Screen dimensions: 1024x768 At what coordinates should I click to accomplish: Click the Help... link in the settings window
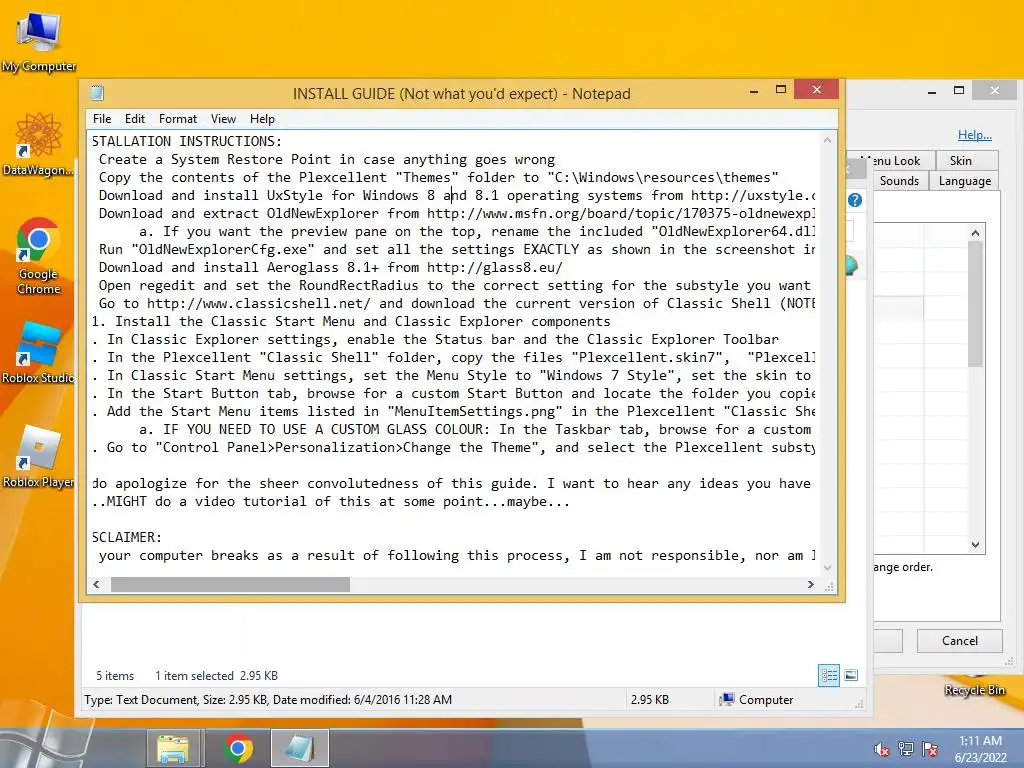tap(974, 135)
